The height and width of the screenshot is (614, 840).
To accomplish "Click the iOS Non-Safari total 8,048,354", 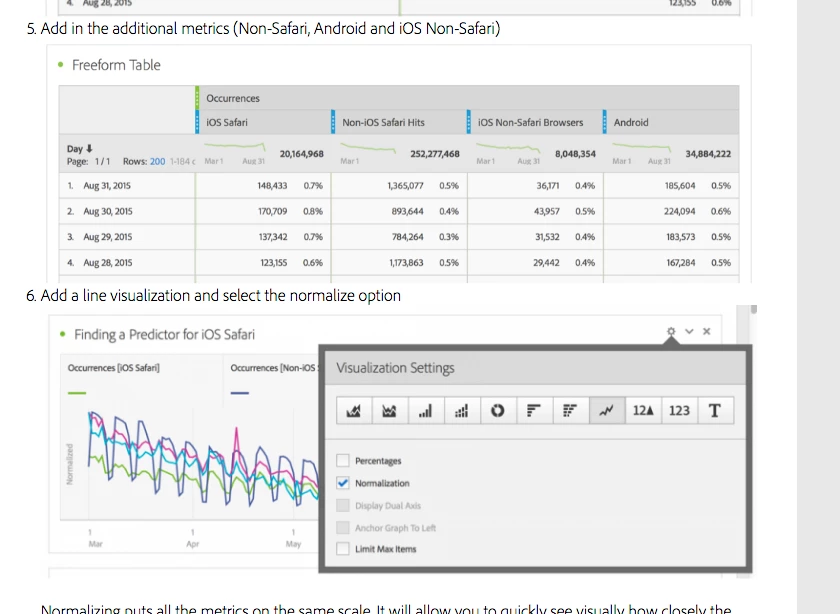I will coord(575,154).
